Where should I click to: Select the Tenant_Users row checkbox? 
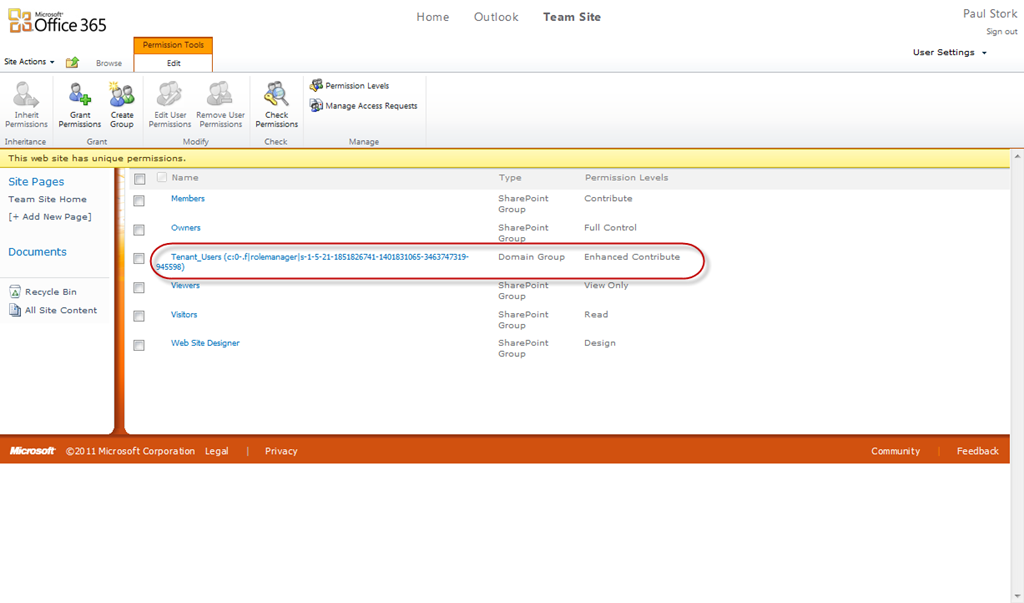click(140, 258)
